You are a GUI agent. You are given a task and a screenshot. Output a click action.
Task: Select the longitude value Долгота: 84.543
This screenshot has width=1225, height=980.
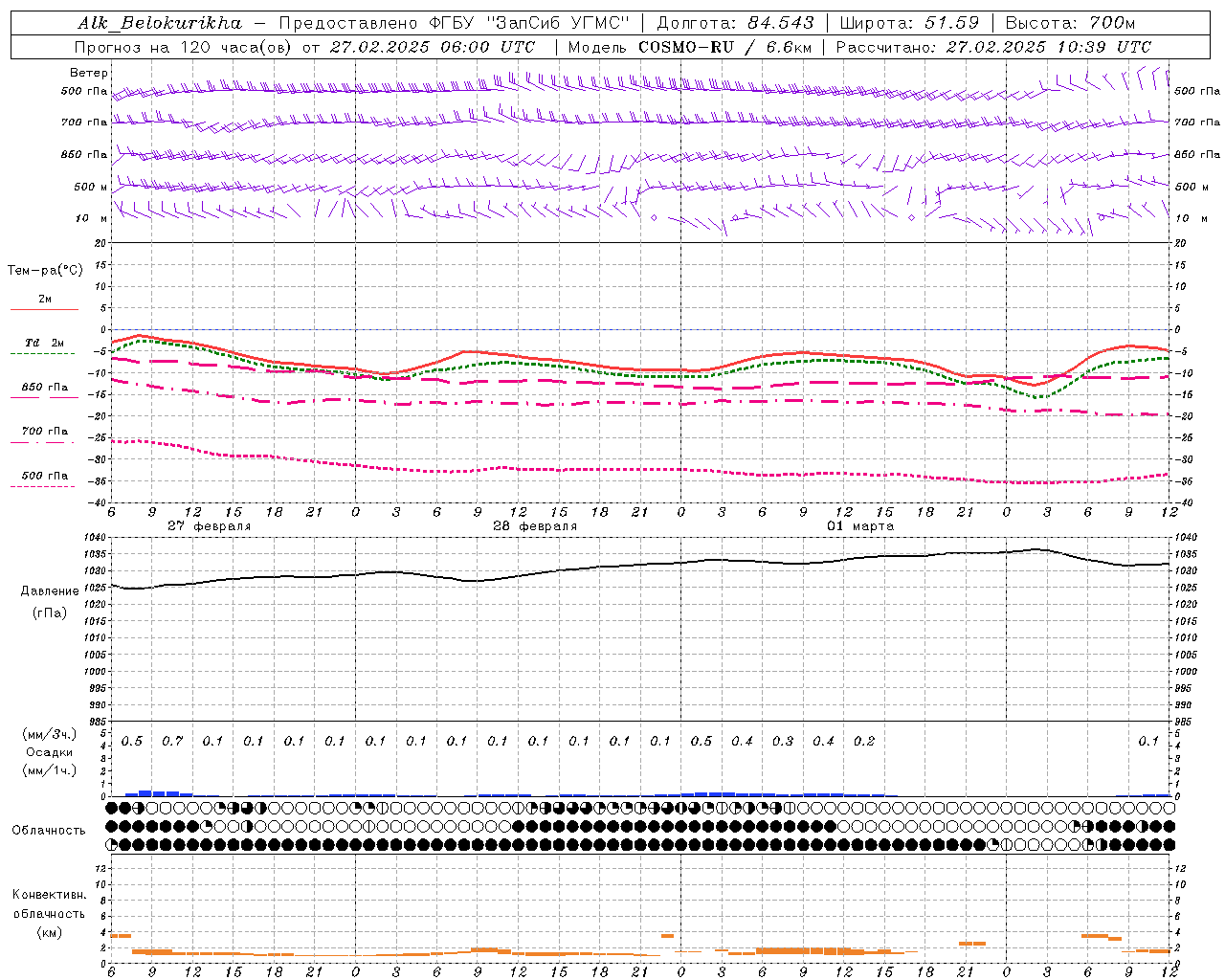(x=735, y=23)
